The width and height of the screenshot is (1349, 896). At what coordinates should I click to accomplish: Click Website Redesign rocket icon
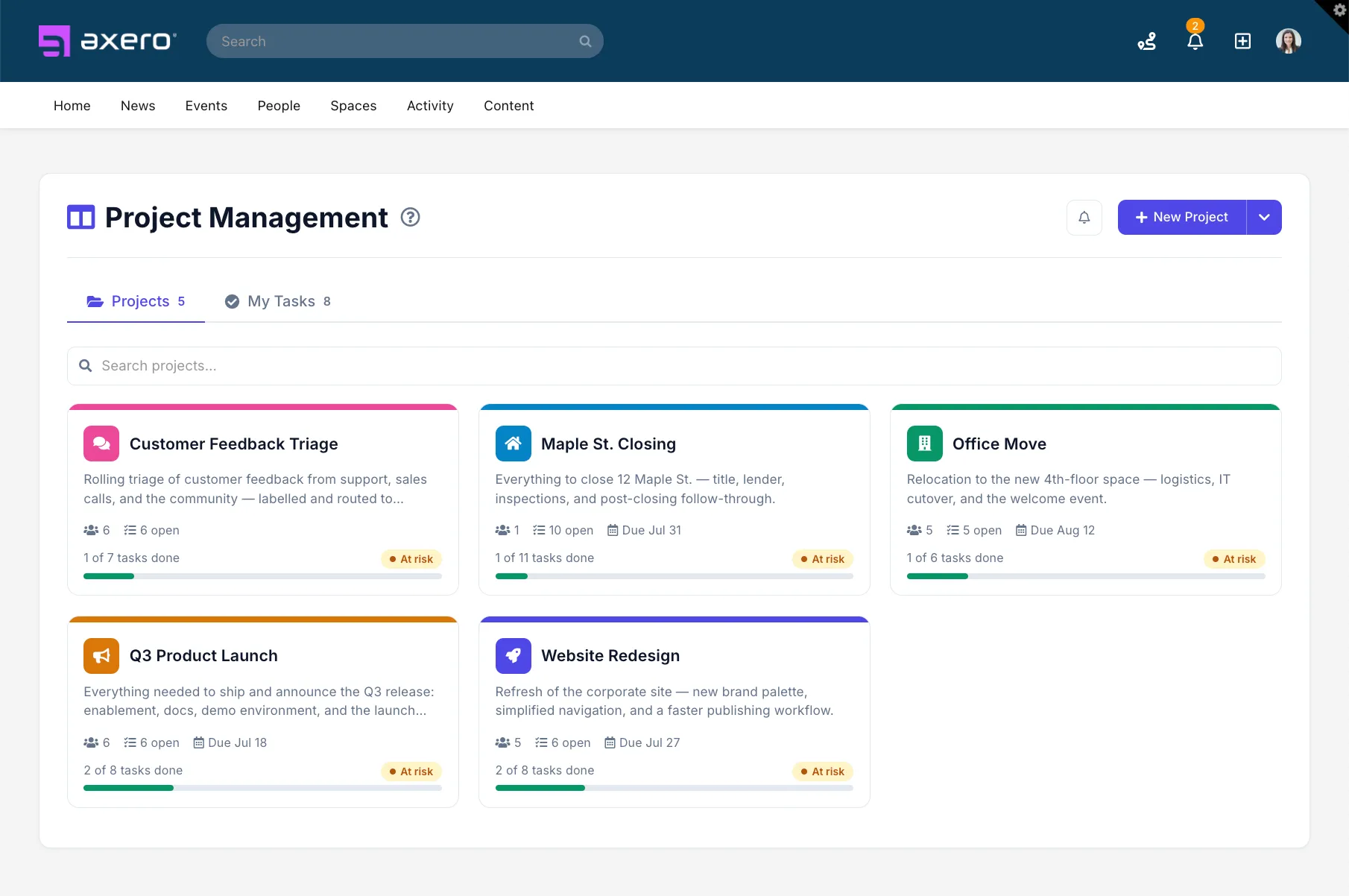(513, 656)
